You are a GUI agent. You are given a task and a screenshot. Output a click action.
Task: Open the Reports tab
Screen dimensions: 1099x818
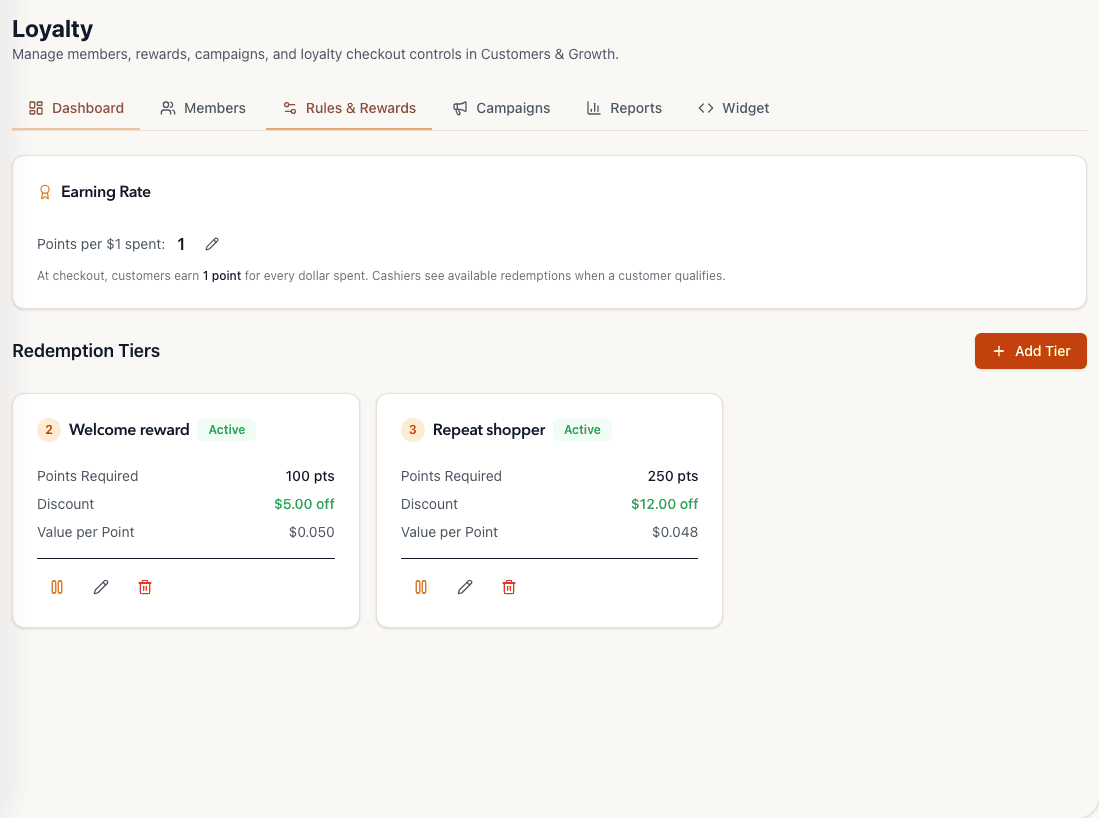(x=624, y=108)
